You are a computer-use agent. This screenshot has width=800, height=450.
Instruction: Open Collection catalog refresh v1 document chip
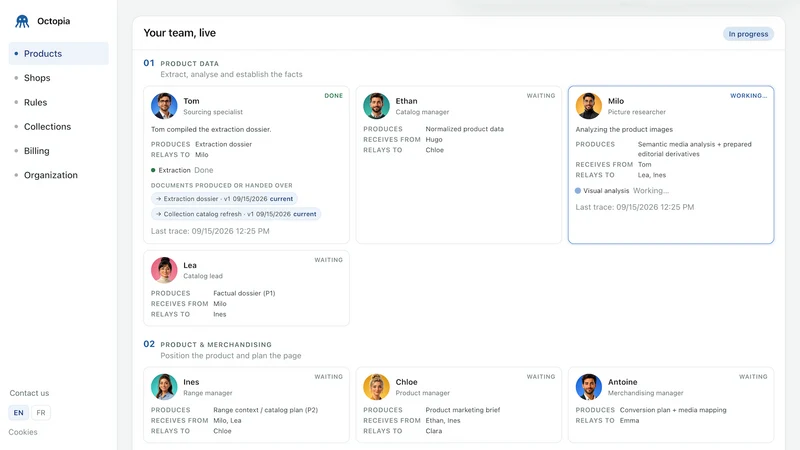[x=236, y=214]
